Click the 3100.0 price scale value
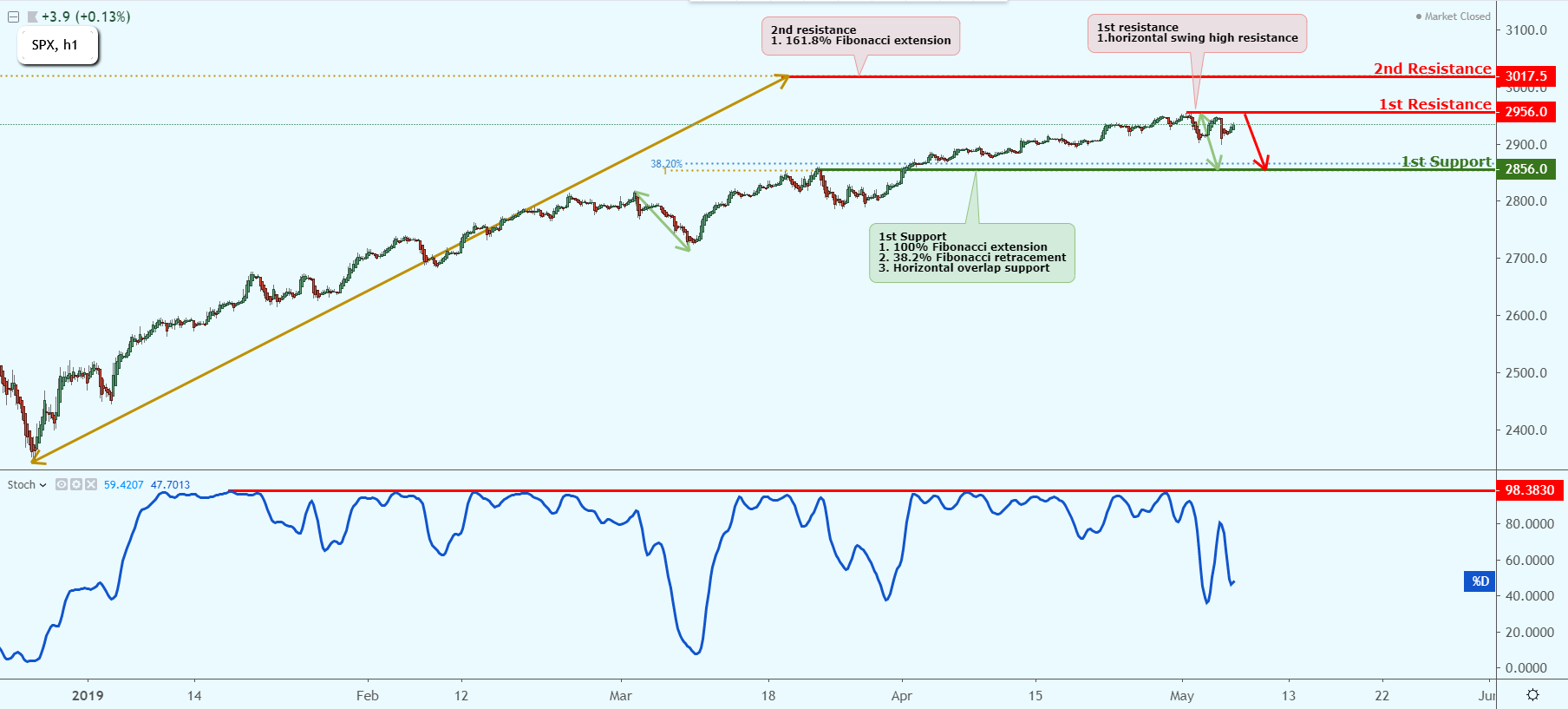 click(x=1526, y=30)
